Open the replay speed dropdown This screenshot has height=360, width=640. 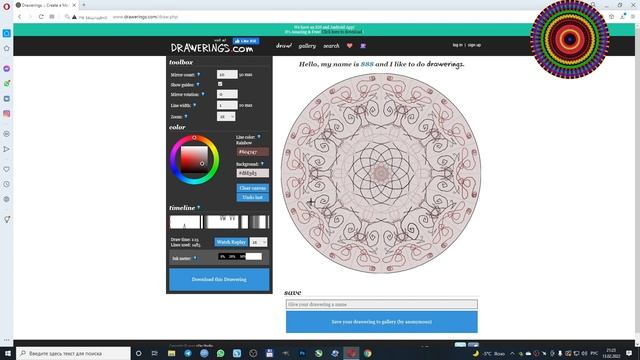coord(258,242)
